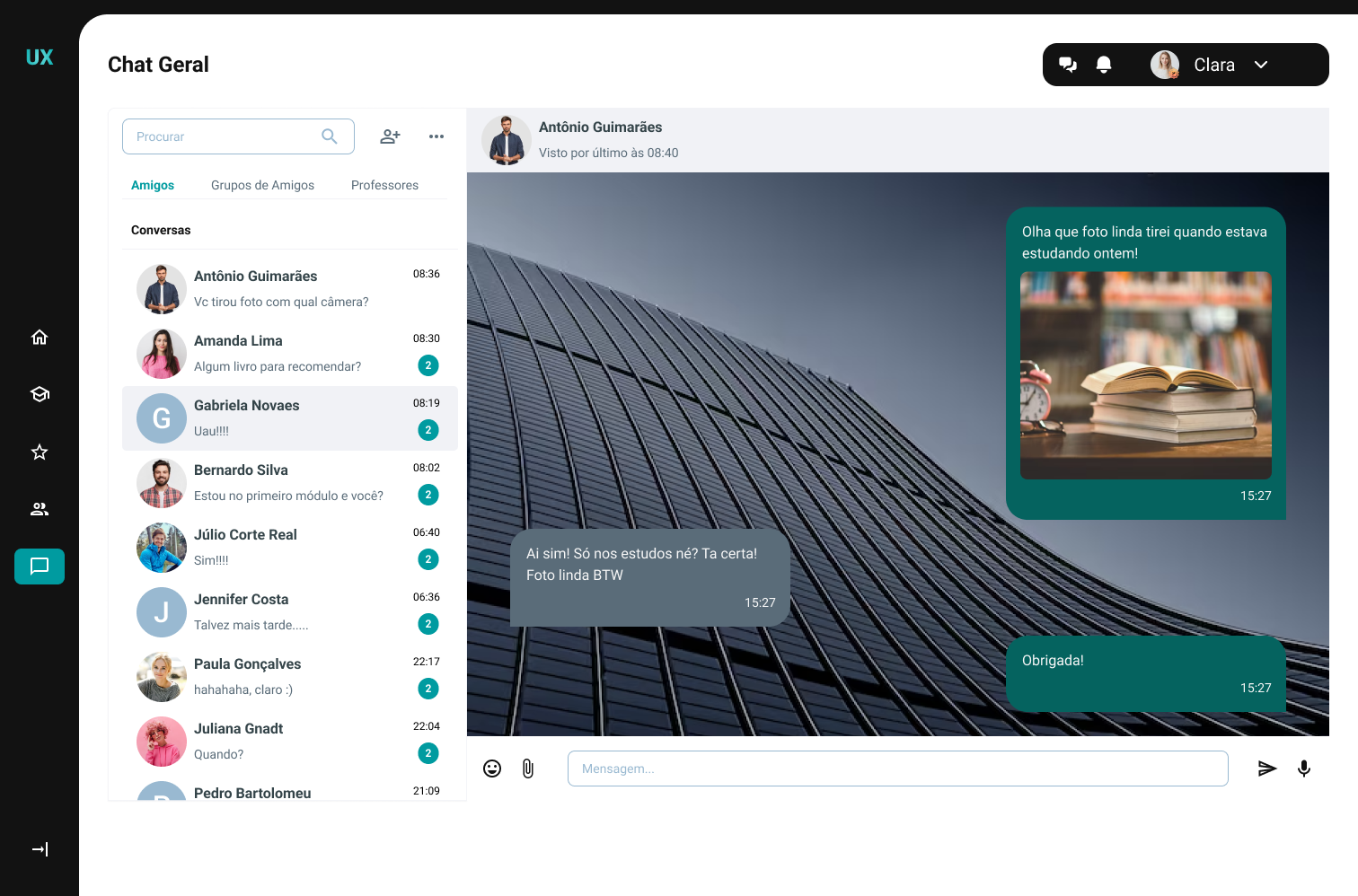The height and width of the screenshot is (896, 1358).
Task: Click the Mensagem text input field
Action: [x=897, y=769]
